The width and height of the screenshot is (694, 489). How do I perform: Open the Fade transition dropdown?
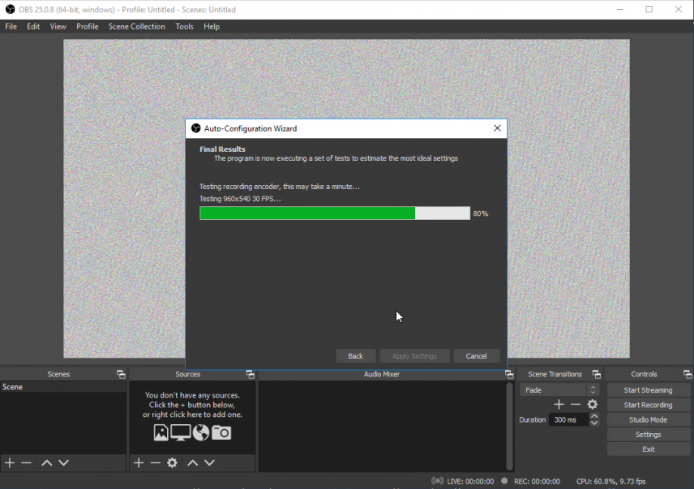click(x=559, y=390)
